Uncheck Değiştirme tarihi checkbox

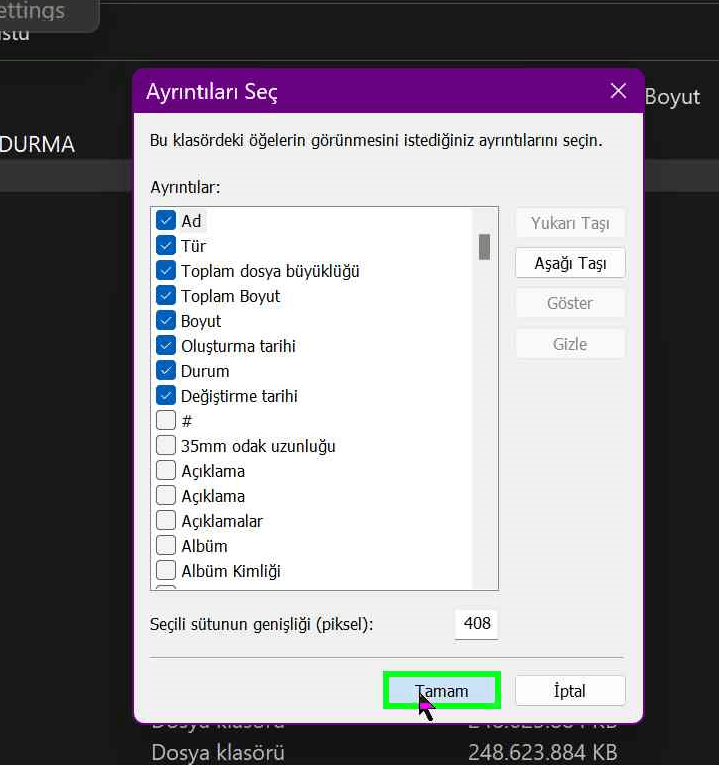pyautogui.click(x=166, y=395)
